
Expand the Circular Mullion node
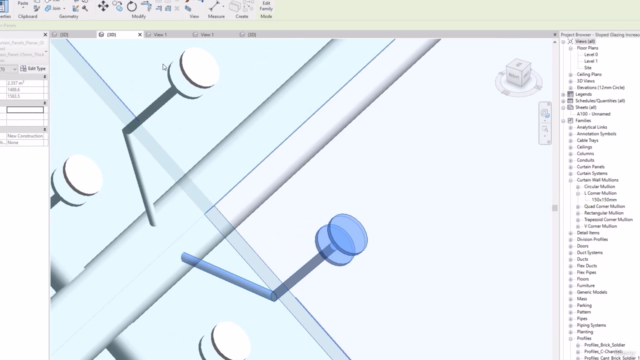(578, 187)
